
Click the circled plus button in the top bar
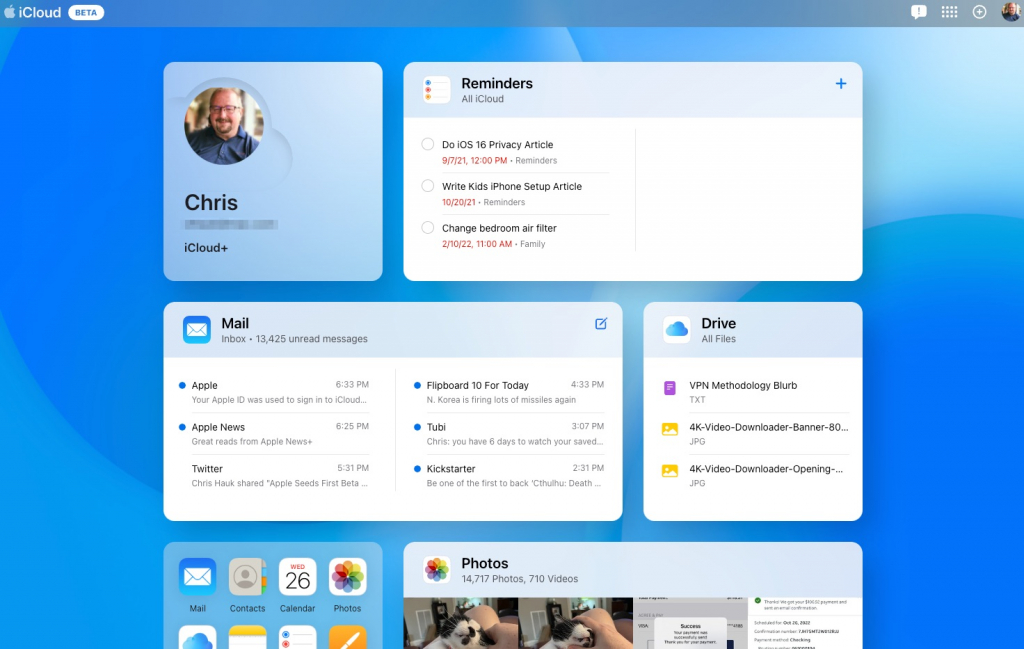[980, 12]
